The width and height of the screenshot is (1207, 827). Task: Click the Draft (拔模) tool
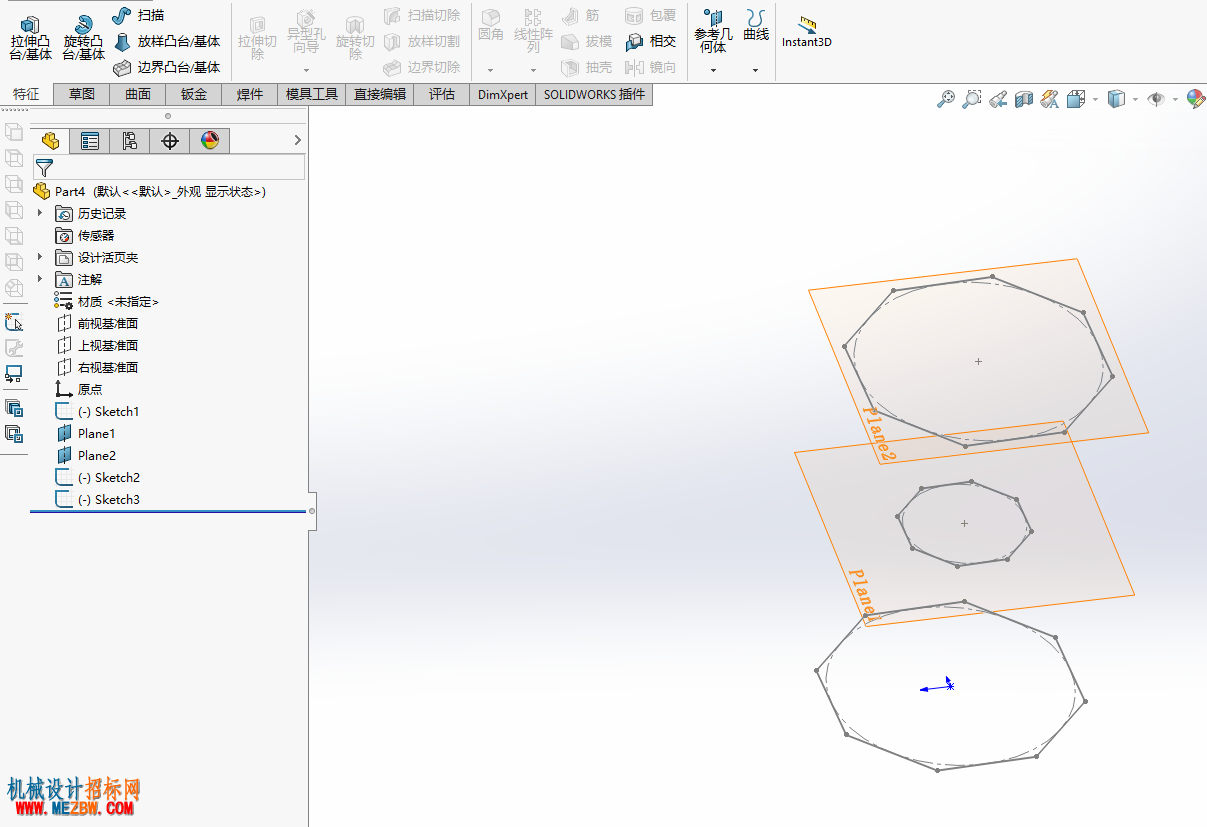tap(586, 42)
